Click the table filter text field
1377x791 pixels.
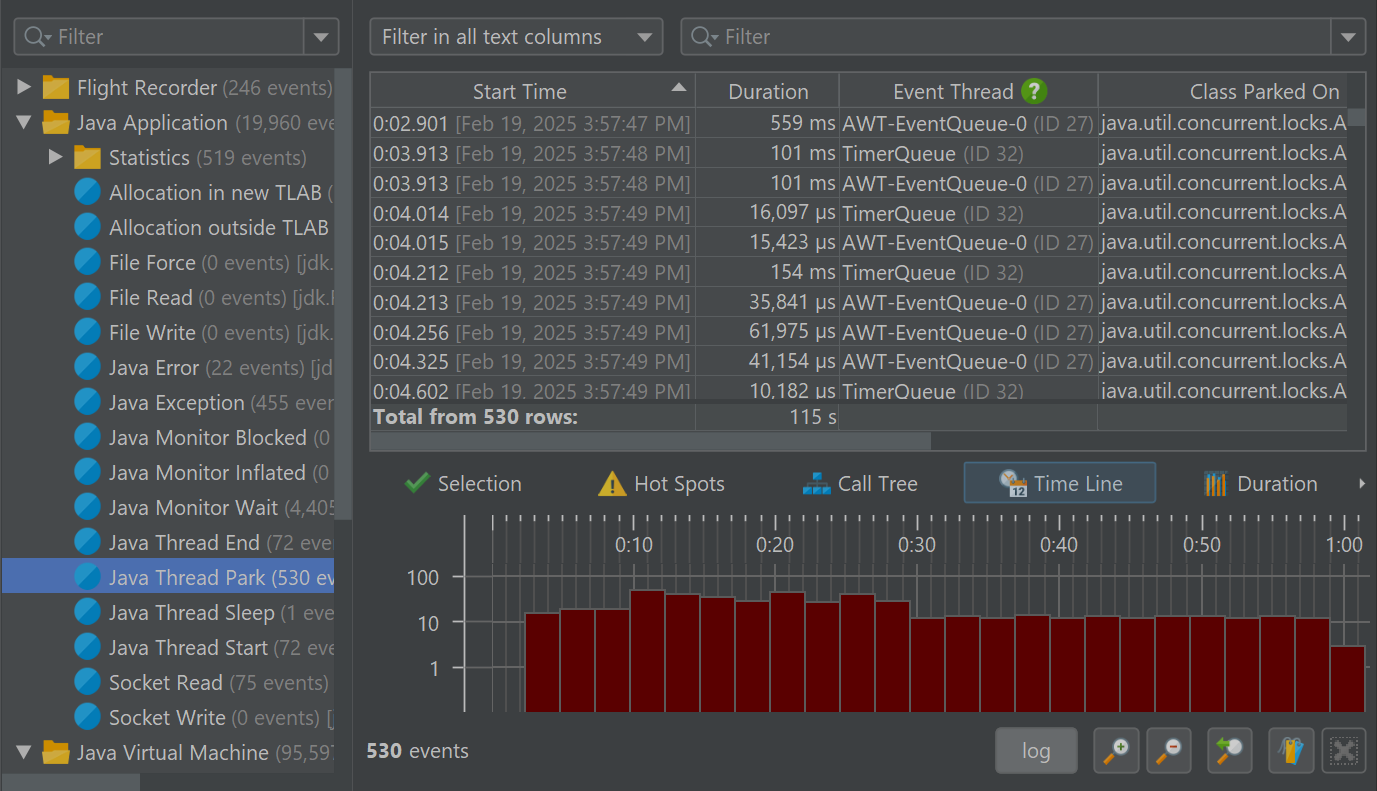(1020, 37)
